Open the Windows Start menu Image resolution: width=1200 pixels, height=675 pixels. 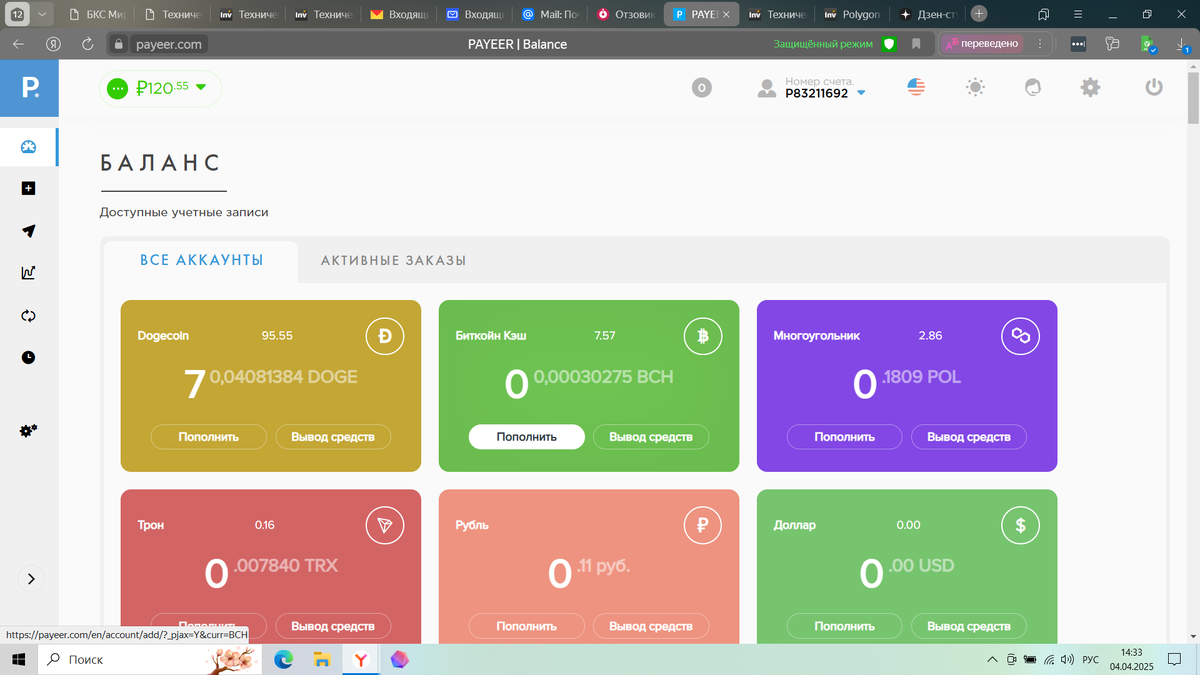click(18, 659)
